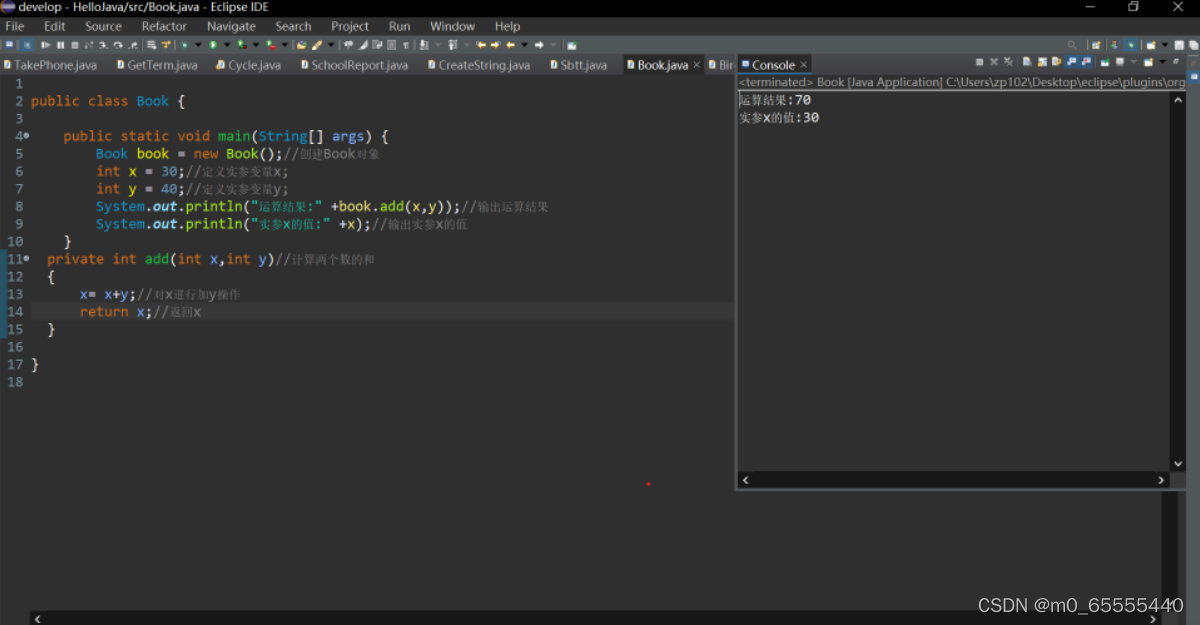1200x625 pixels.
Task: Expand the Back navigation history dropdown
Action: (x=524, y=45)
